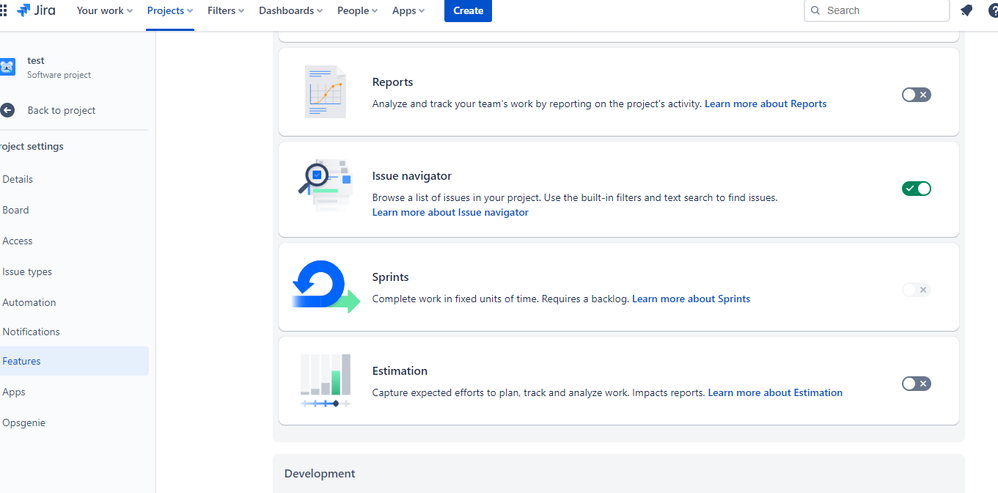Click the Issue navigator heading
Screen dimensions: 998x493
point(412,176)
